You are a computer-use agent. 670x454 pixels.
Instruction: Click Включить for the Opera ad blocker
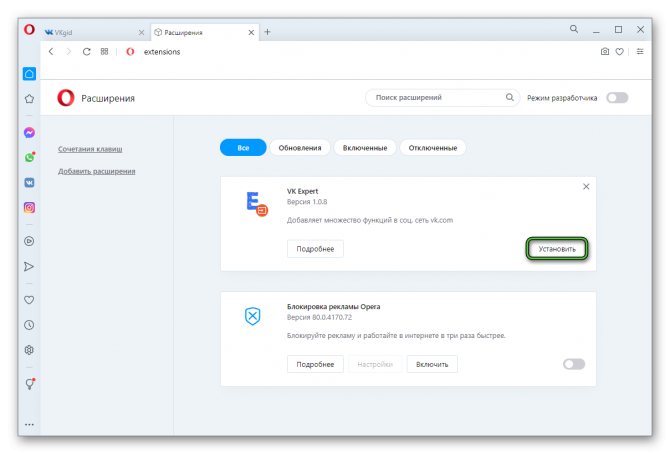click(x=432, y=364)
